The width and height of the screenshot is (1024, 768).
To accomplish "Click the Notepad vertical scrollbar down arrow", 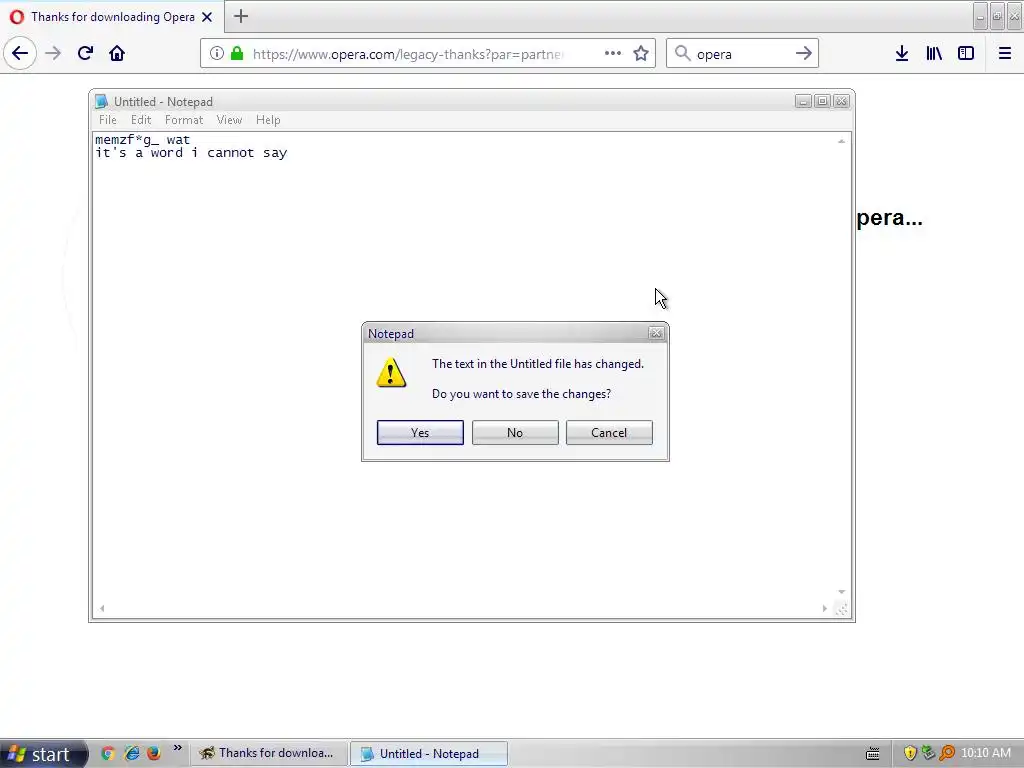I will coord(841,592).
